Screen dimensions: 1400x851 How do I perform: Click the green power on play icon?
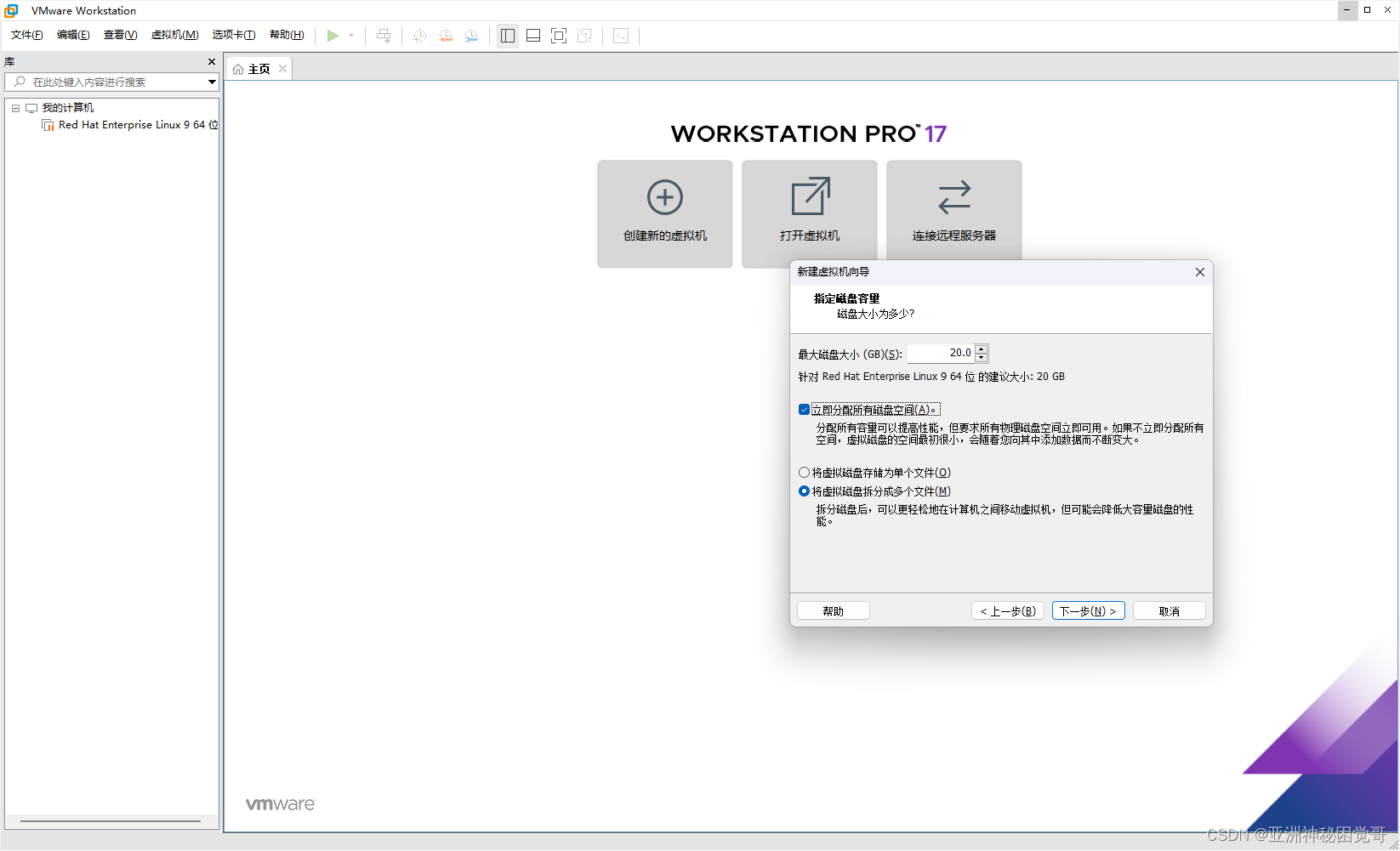pyautogui.click(x=333, y=36)
